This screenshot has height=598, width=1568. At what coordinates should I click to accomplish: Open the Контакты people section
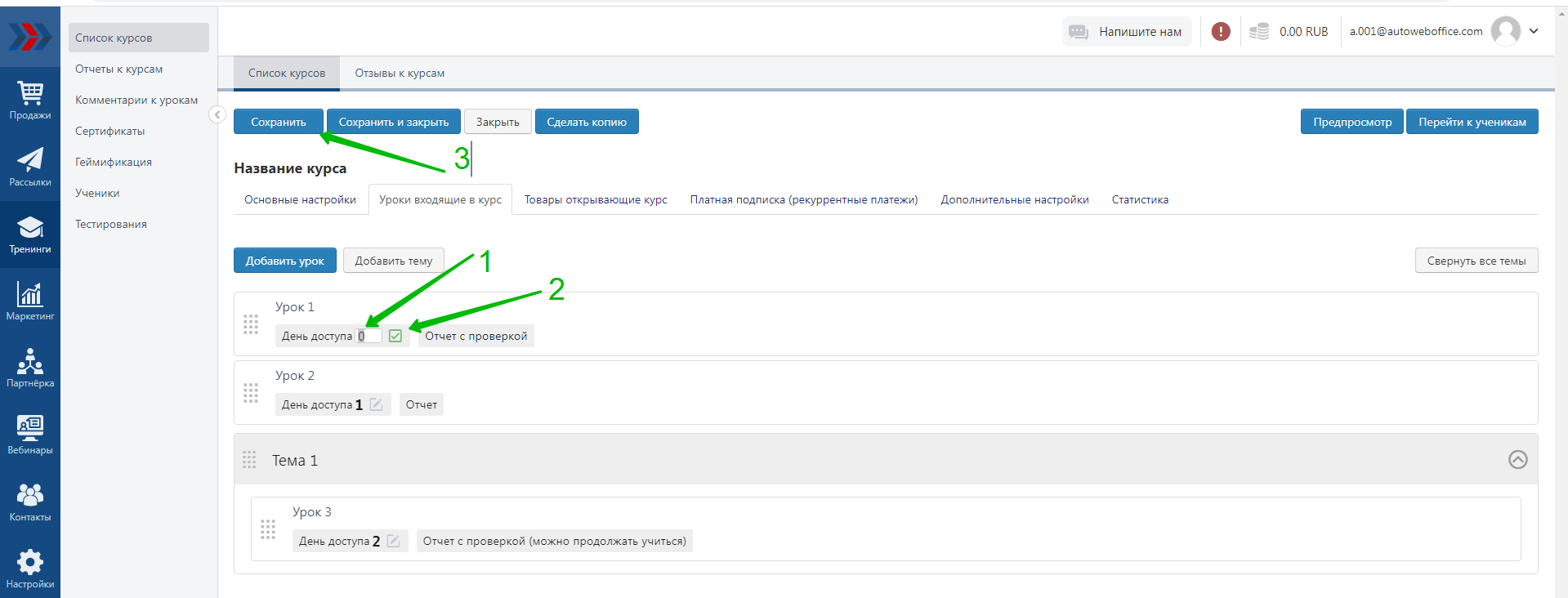[x=30, y=502]
